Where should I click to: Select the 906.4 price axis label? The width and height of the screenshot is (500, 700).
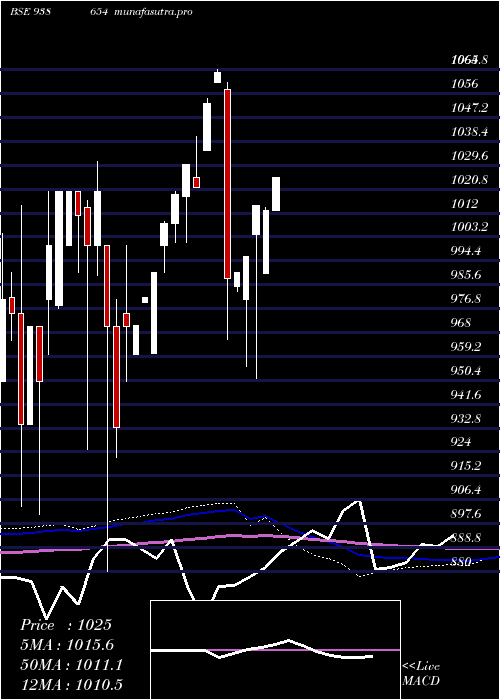click(x=466, y=490)
